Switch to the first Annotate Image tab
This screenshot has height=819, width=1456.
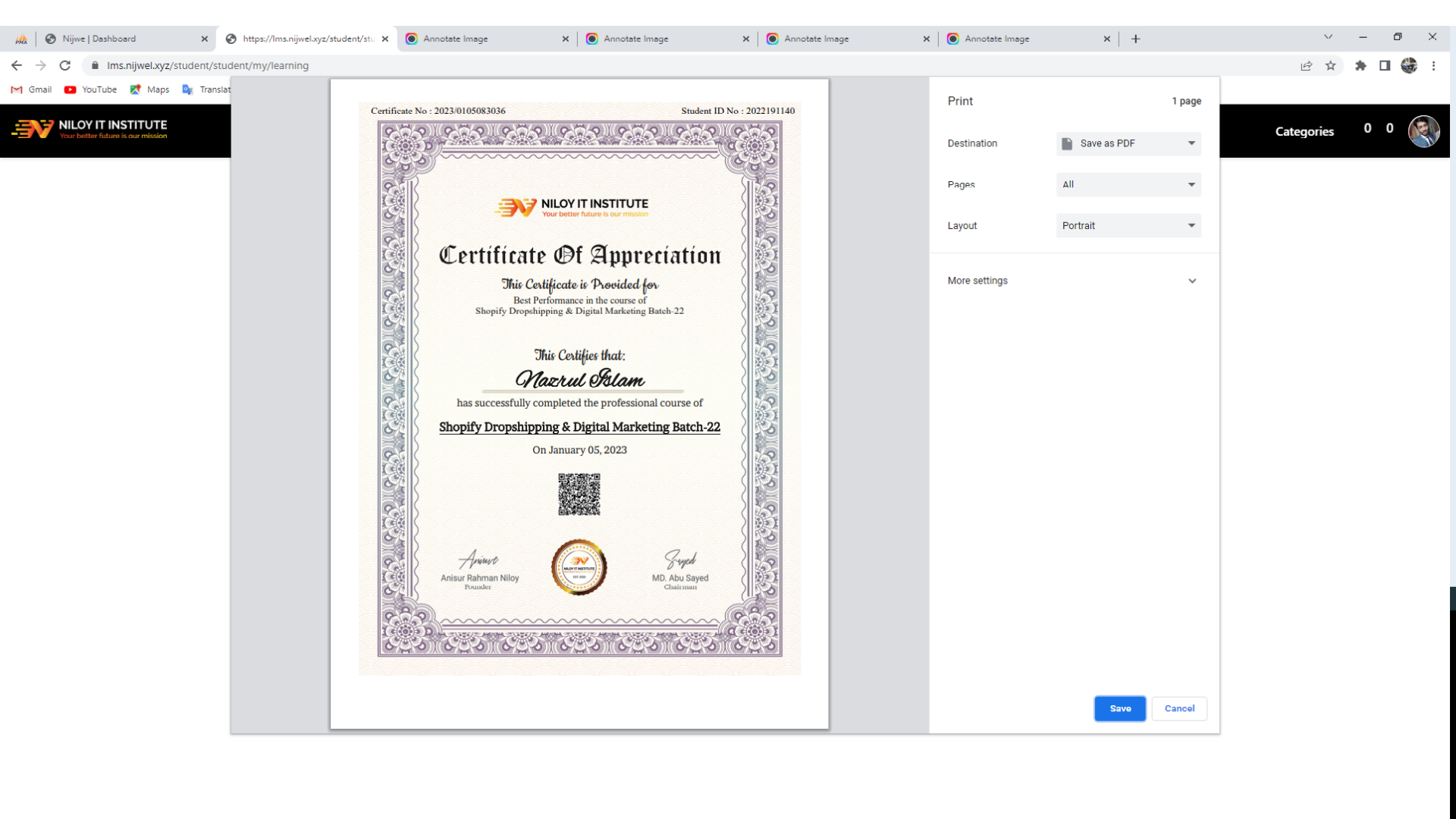click(485, 39)
